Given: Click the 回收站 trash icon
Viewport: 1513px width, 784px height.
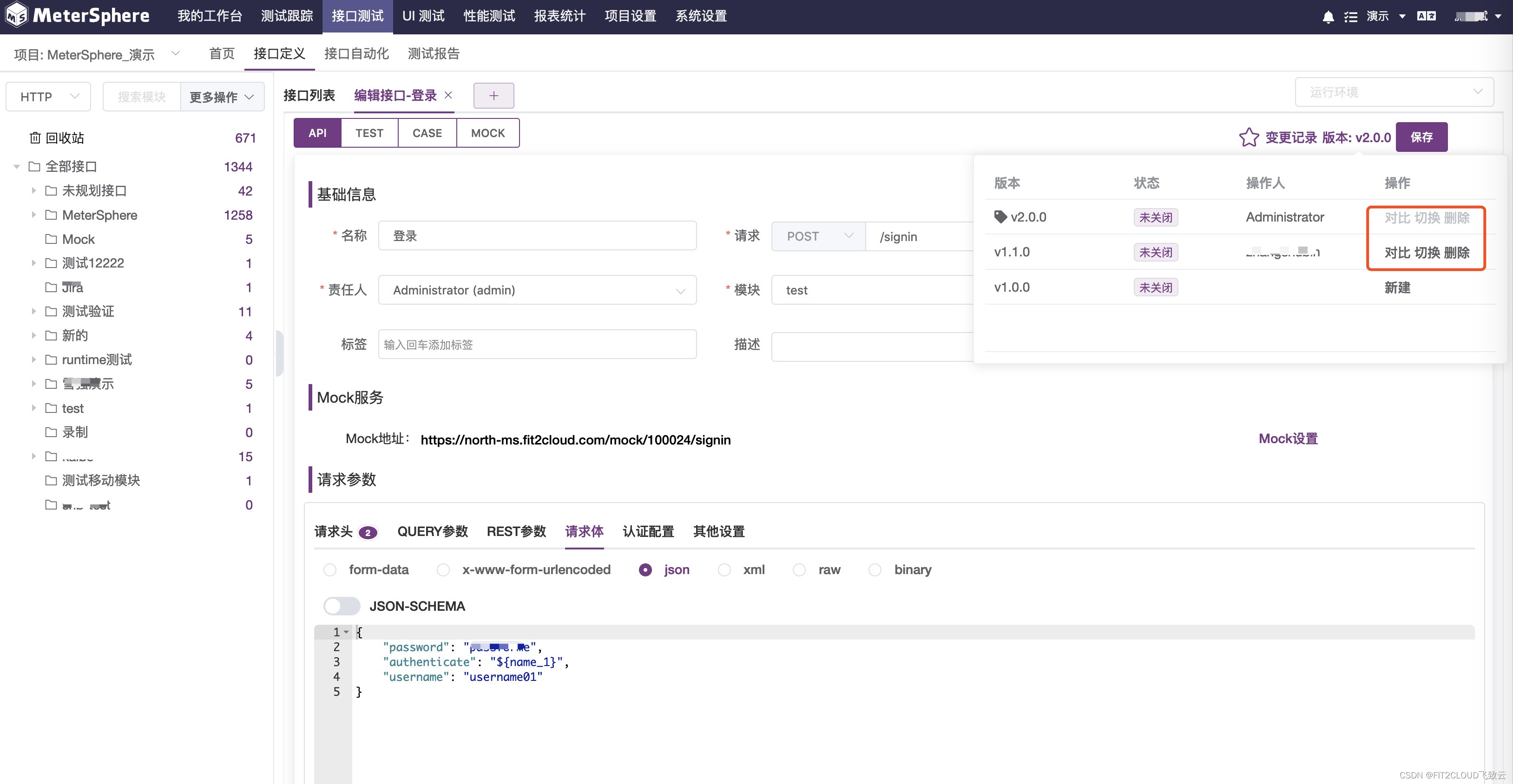Looking at the screenshot, I should click(35, 137).
